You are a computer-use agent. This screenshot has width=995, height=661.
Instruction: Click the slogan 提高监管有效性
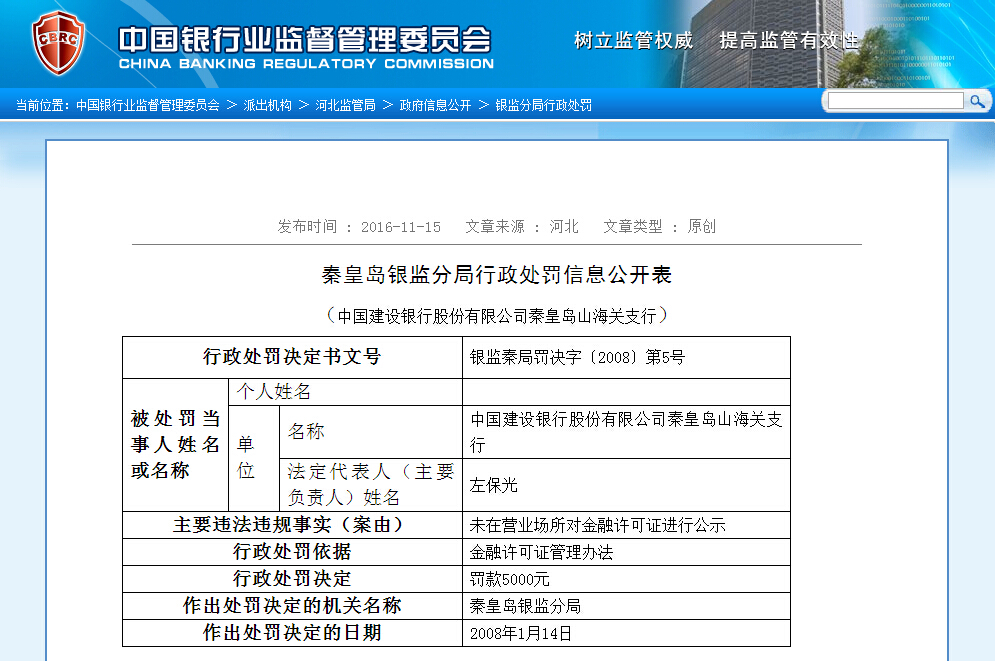pyautogui.click(x=789, y=41)
